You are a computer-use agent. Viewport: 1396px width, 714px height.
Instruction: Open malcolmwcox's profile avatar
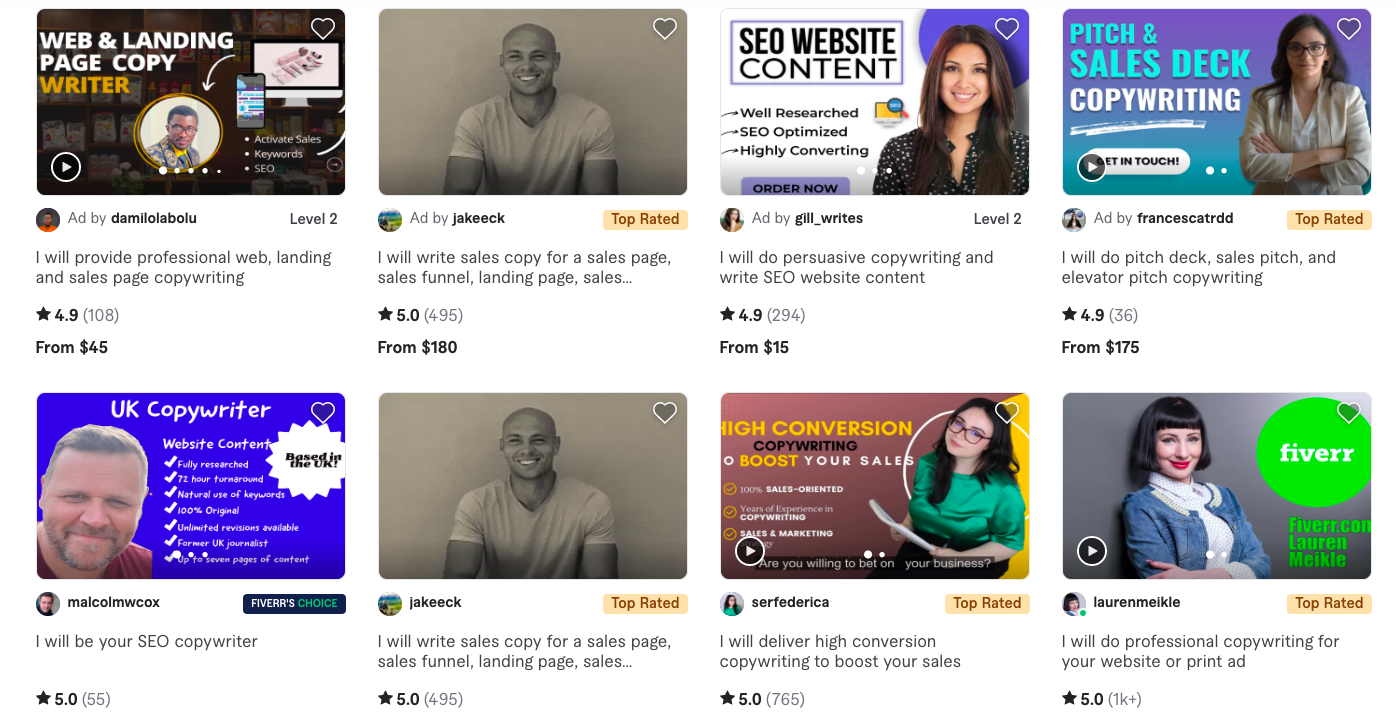pos(48,603)
